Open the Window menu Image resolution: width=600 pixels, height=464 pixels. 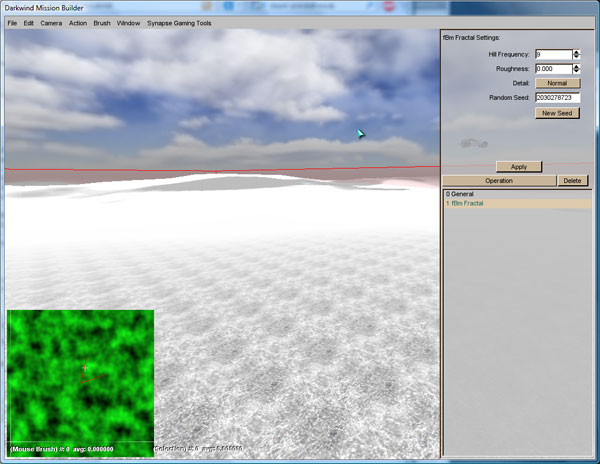point(128,22)
